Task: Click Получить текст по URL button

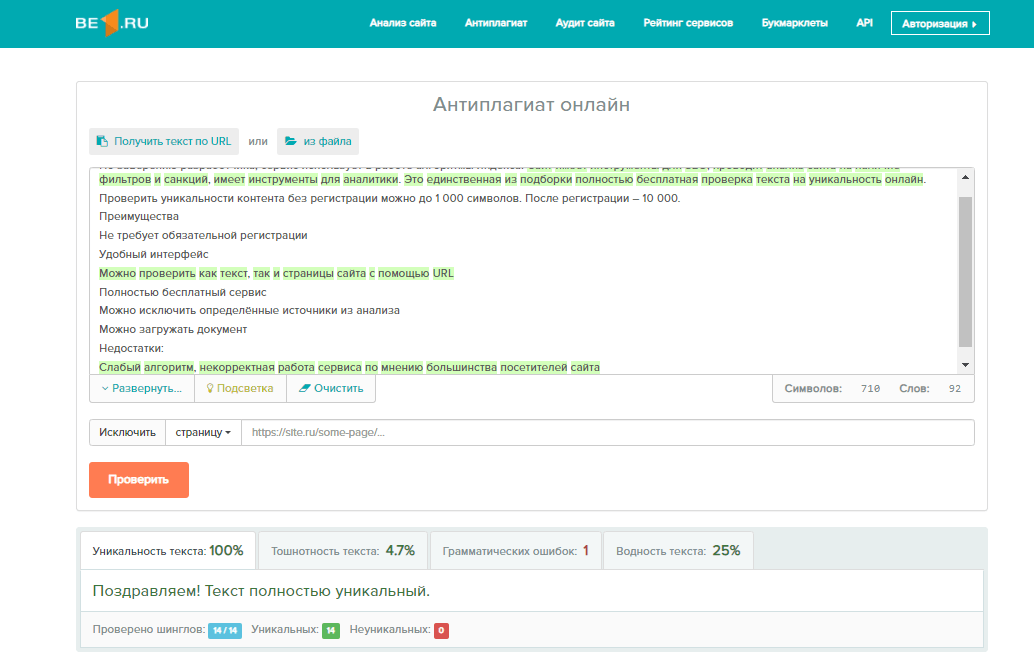Action: coord(164,141)
